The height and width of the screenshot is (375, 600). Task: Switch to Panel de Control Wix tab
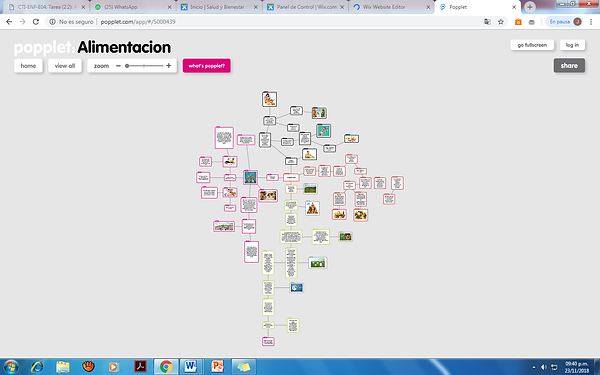coord(305,7)
